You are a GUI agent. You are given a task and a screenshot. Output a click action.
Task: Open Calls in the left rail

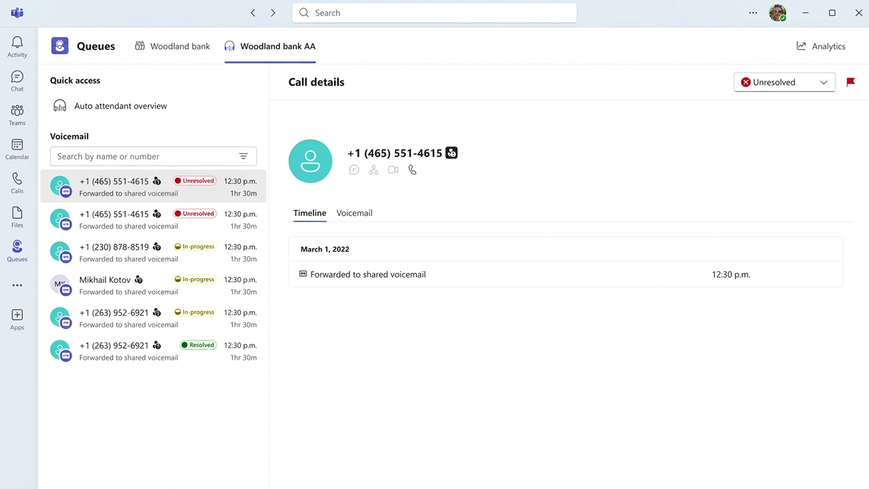pyautogui.click(x=17, y=183)
